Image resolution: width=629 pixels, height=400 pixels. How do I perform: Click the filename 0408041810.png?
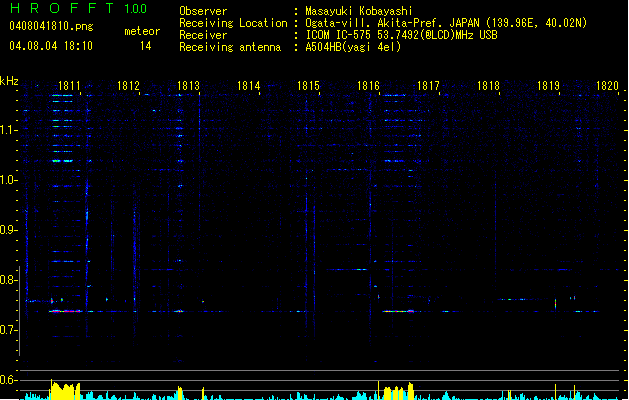(51, 26)
